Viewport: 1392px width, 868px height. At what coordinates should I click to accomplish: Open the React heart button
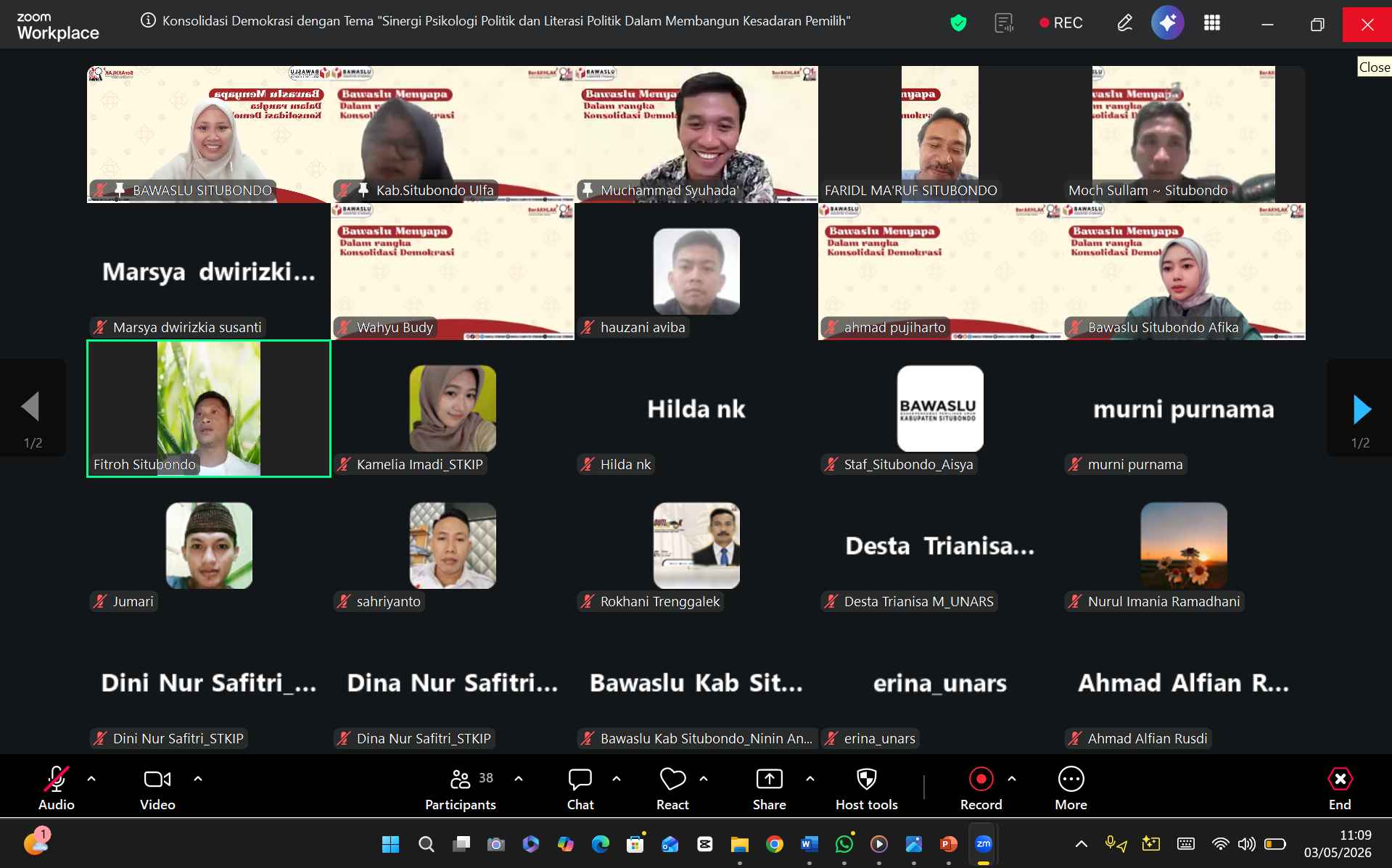pos(672,789)
